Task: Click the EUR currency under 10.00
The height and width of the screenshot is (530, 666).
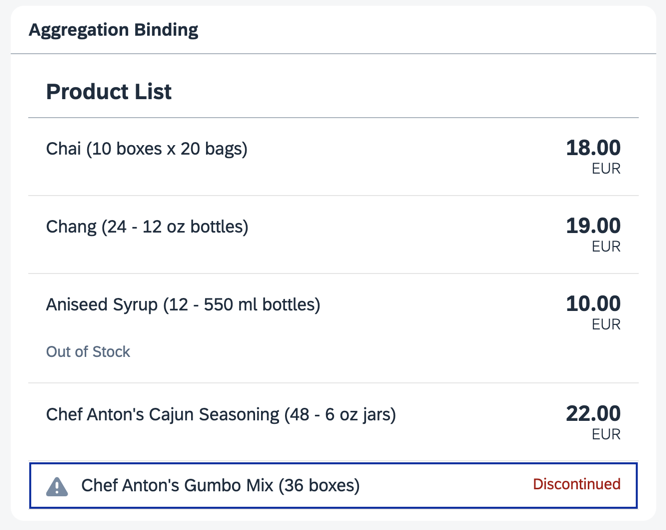Action: [606, 325]
